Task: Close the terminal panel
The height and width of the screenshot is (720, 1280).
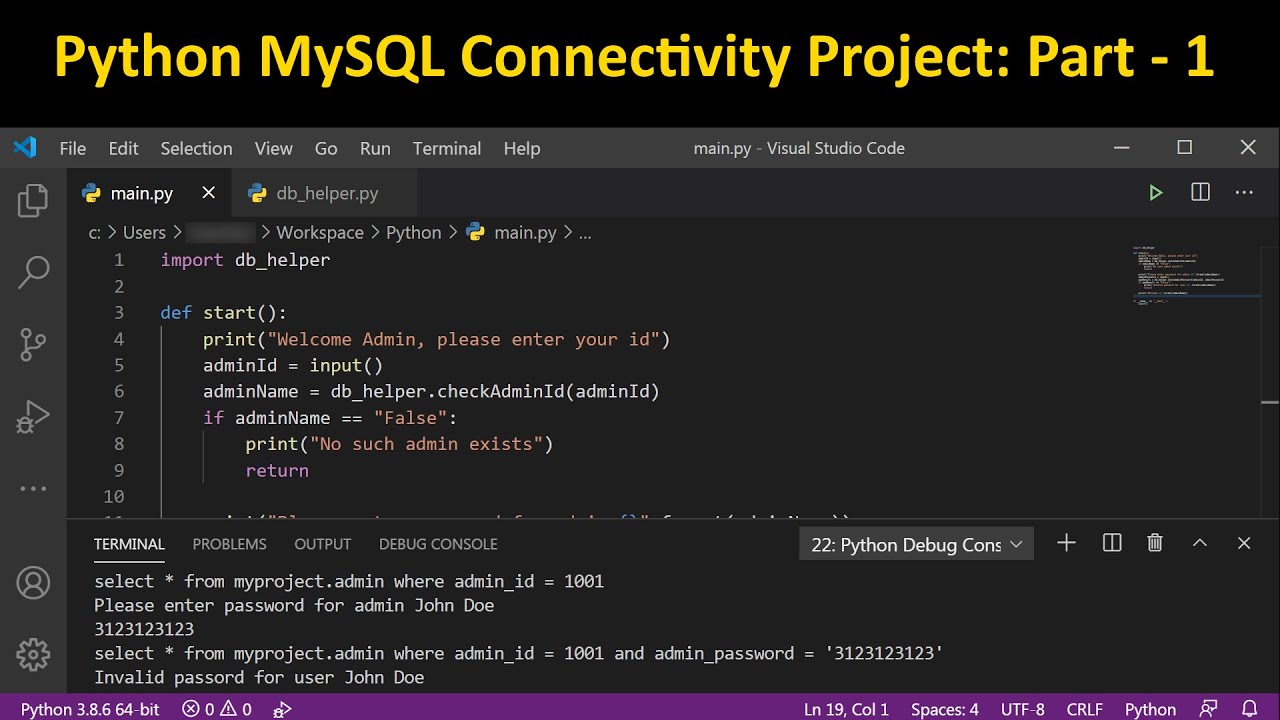Action: 1244,543
